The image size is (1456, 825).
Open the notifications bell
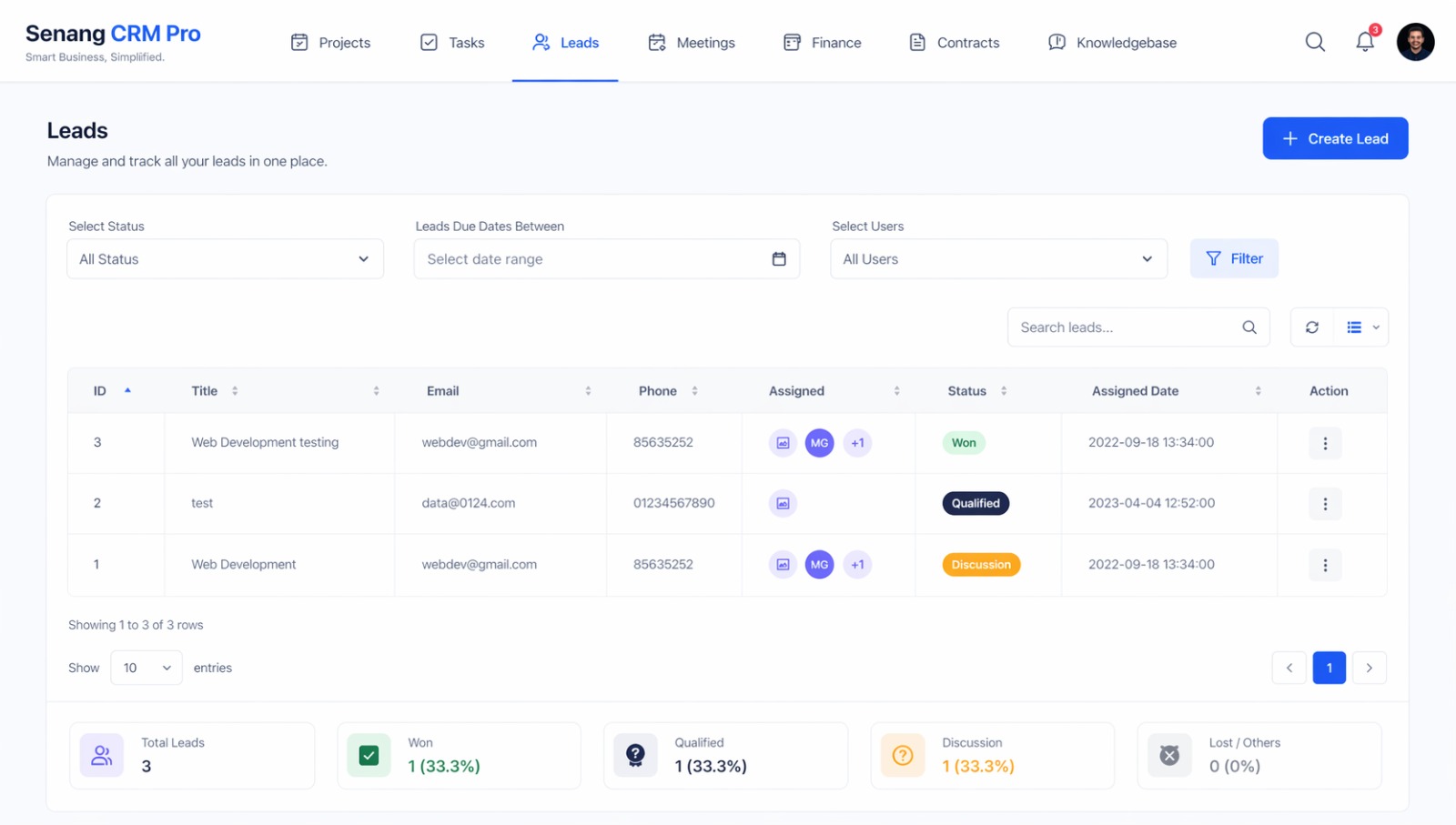pyautogui.click(x=1364, y=42)
